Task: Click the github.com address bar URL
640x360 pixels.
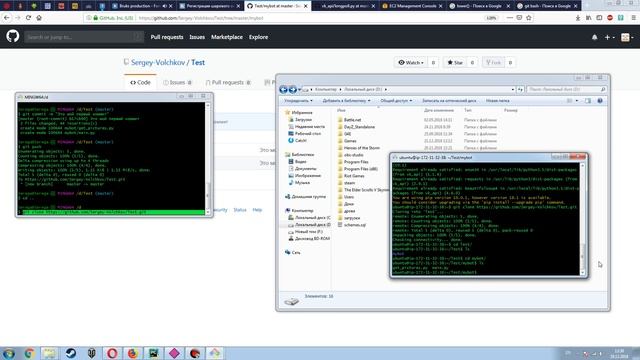Action: point(200,18)
